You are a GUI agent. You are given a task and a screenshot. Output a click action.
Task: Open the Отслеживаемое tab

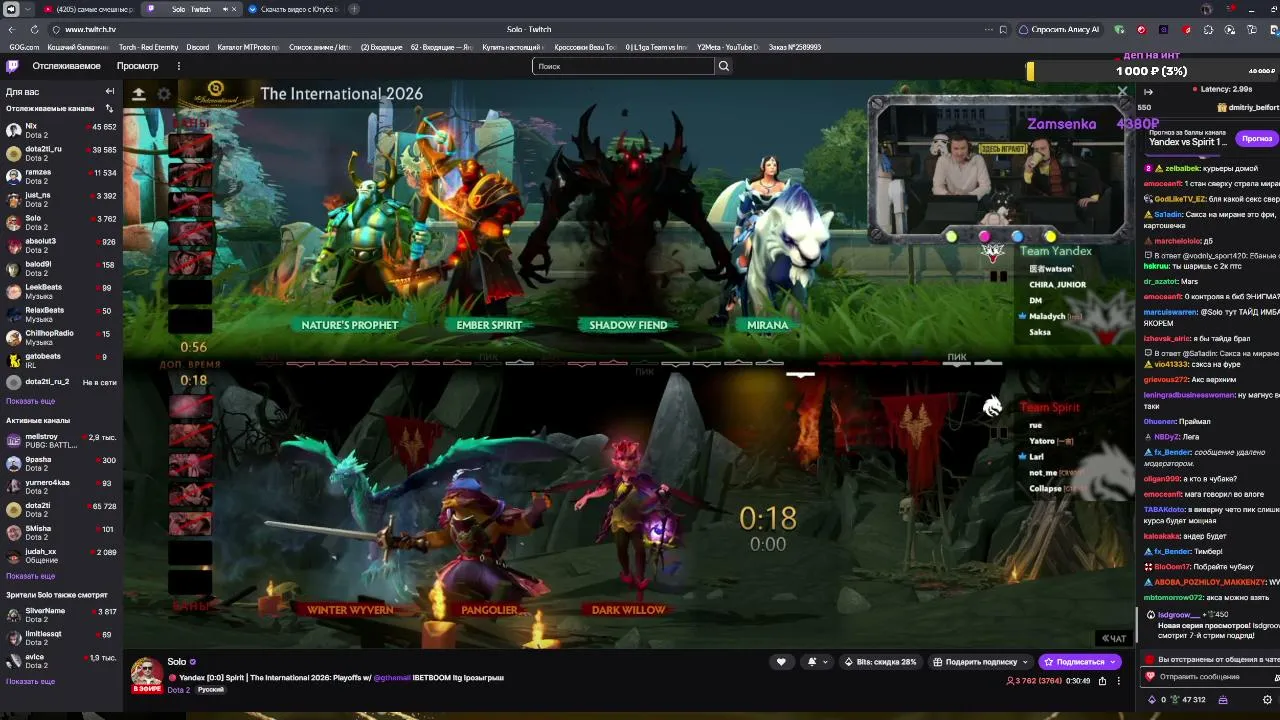click(66, 66)
